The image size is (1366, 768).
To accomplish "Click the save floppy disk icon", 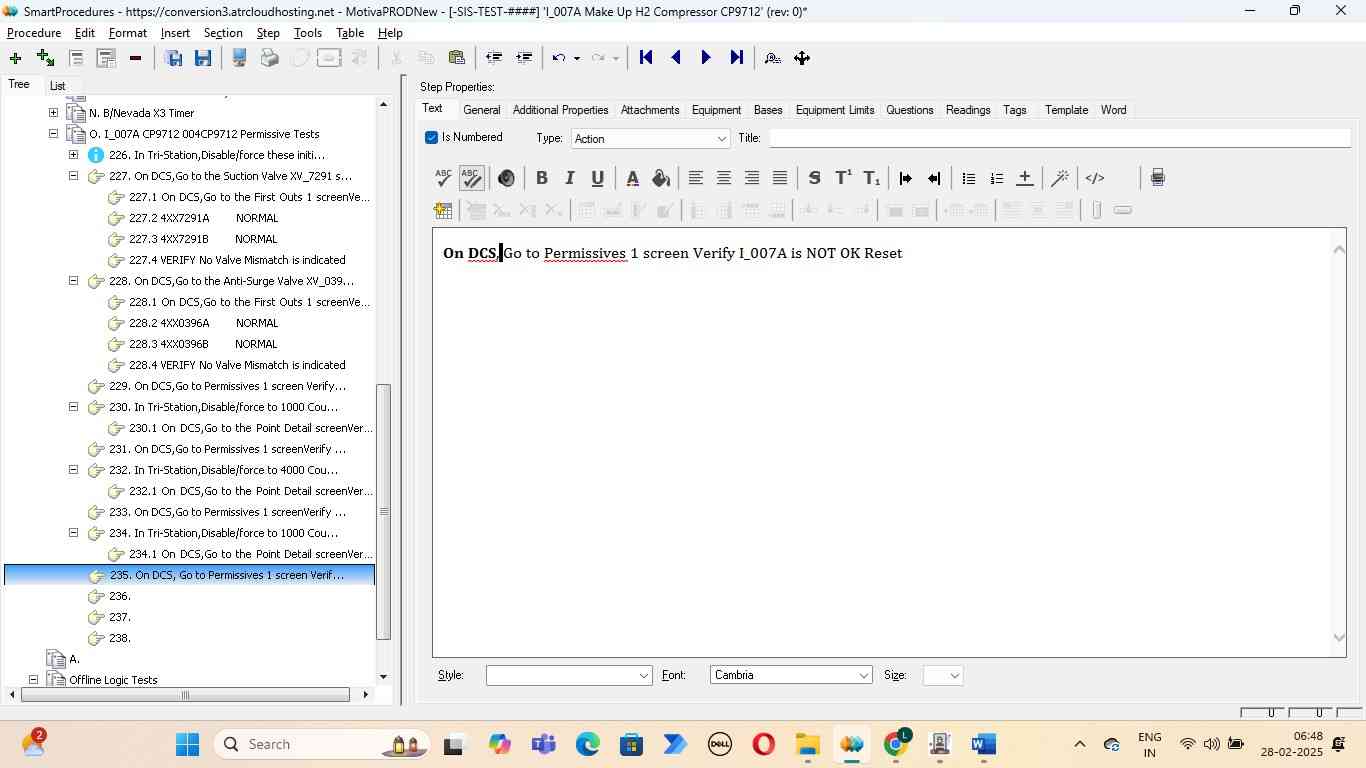I will (x=203, y=58).
